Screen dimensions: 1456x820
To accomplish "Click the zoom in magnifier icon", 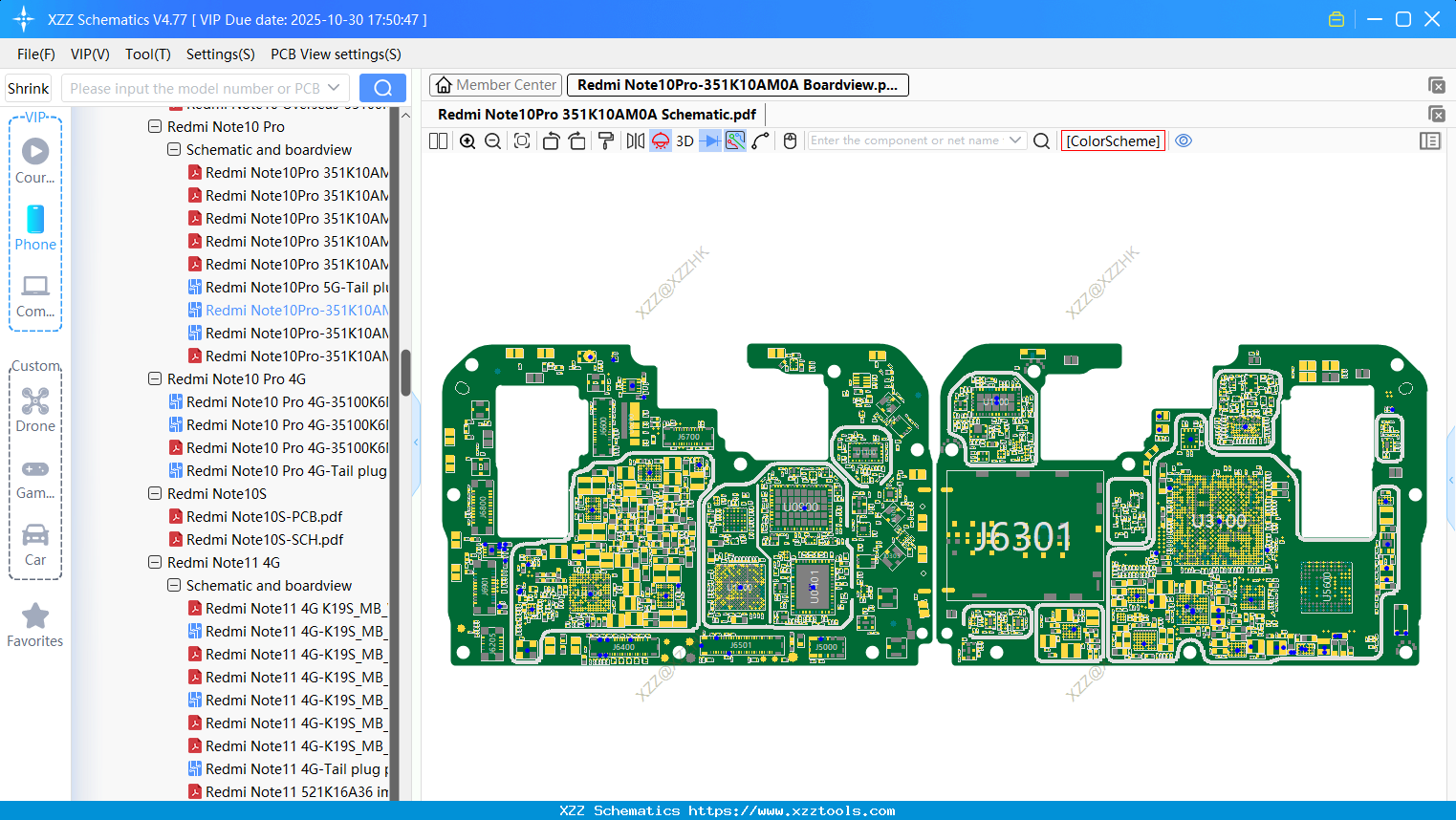I will (x=467, y=141).
